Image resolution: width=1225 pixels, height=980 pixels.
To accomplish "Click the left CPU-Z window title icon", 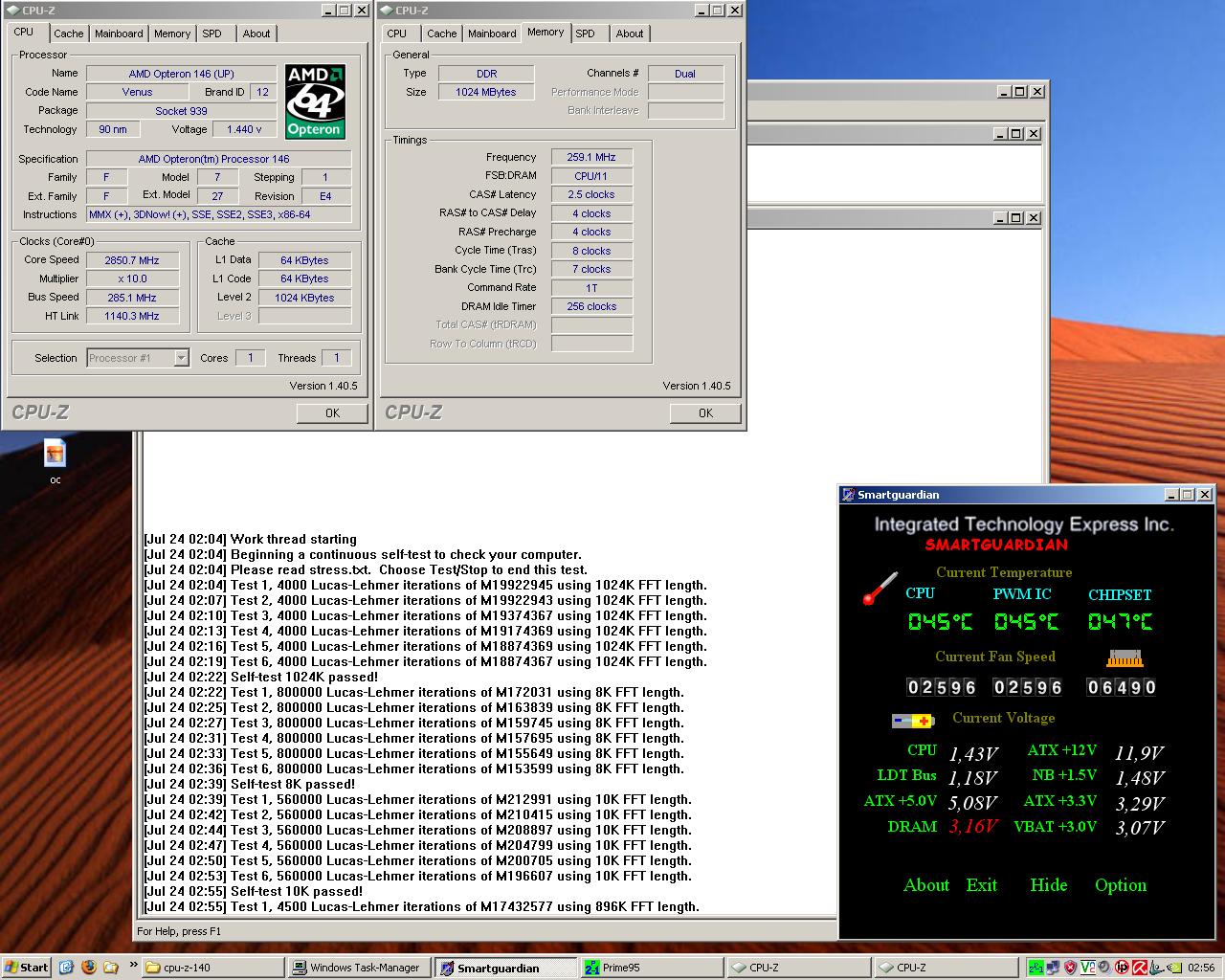I will click(x=11, y=11).
